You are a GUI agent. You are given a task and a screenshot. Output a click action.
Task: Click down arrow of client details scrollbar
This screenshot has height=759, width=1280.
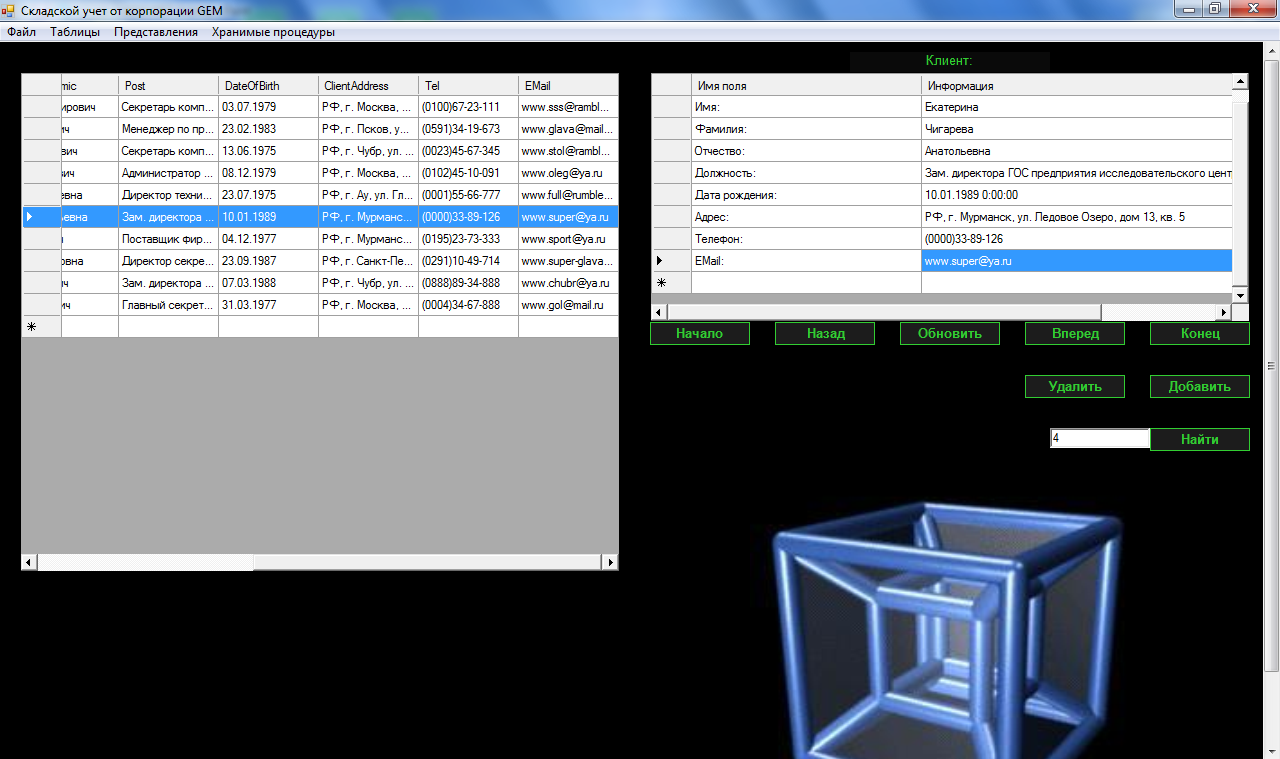click(x=1240, y=295)
